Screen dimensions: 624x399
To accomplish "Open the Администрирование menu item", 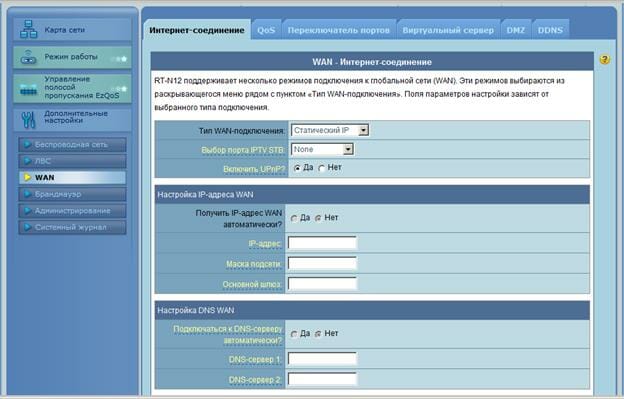I will (72, 211).
